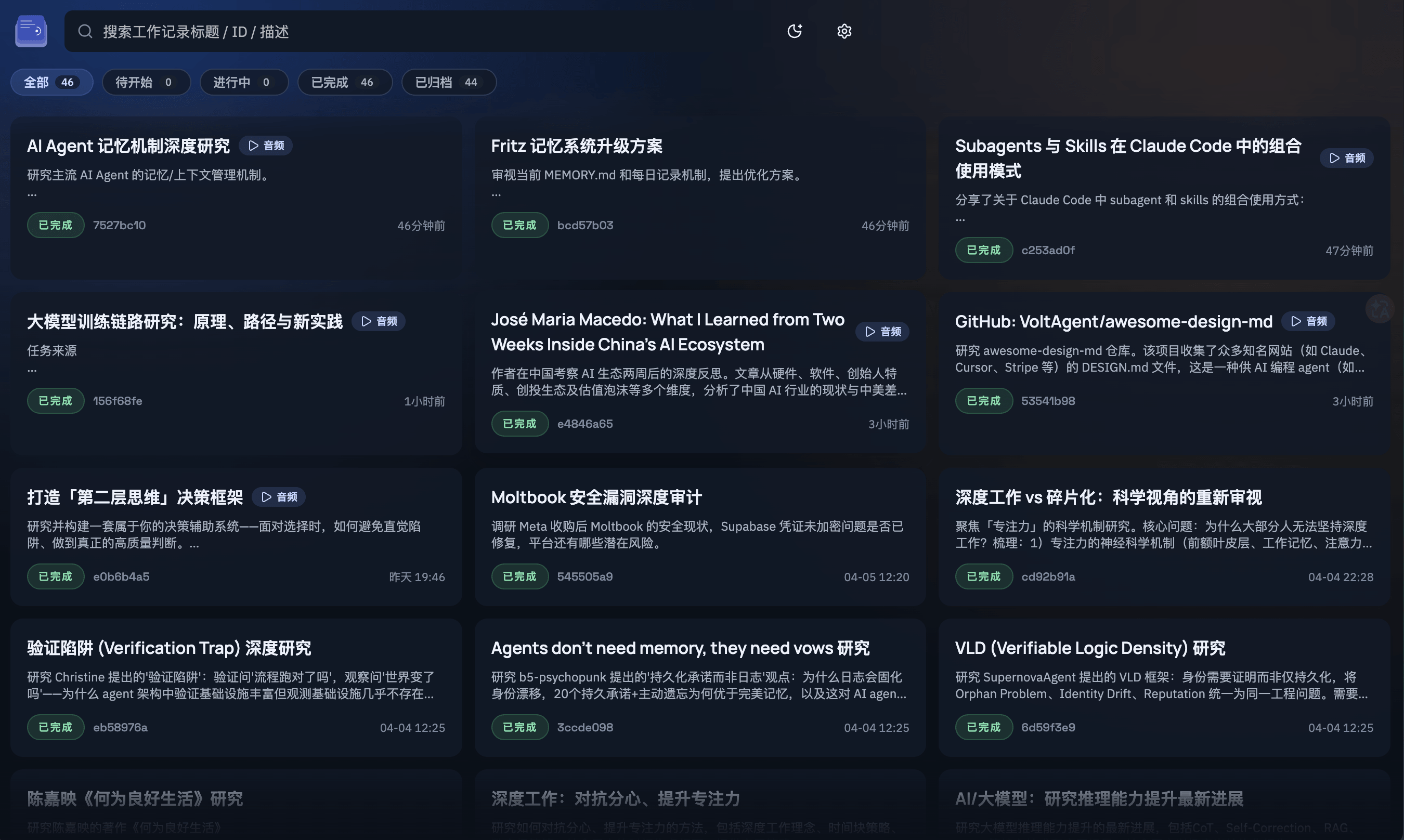The image size is (1404, 840).
Task: Play audio for Subagents 与 Skills card
Action: click(x=1347, y=158)
